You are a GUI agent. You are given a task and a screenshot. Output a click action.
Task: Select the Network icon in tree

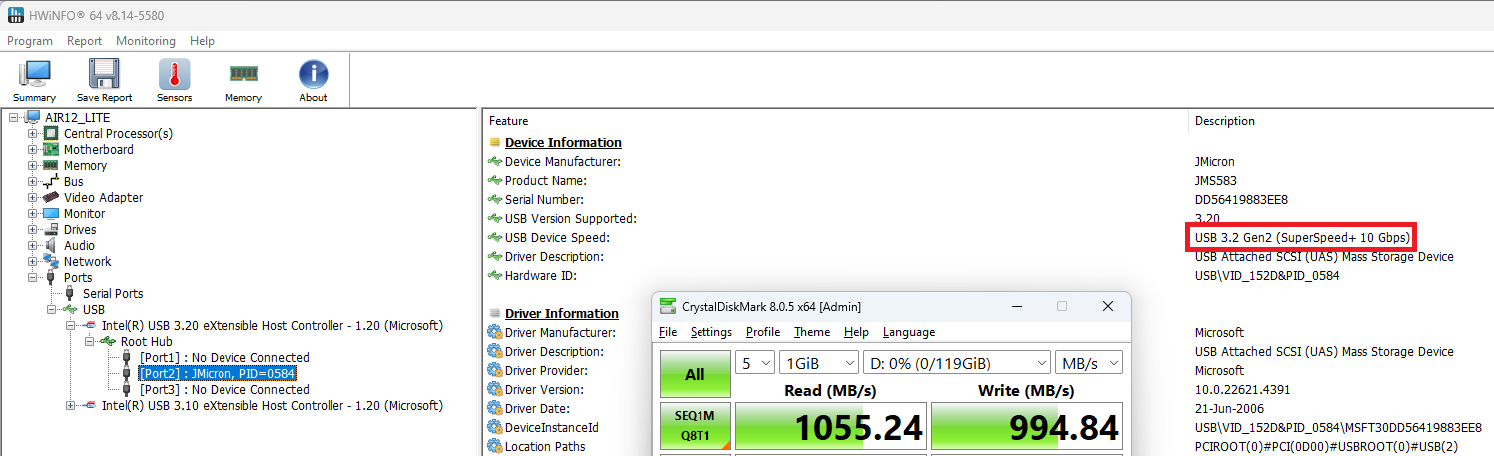51,261
